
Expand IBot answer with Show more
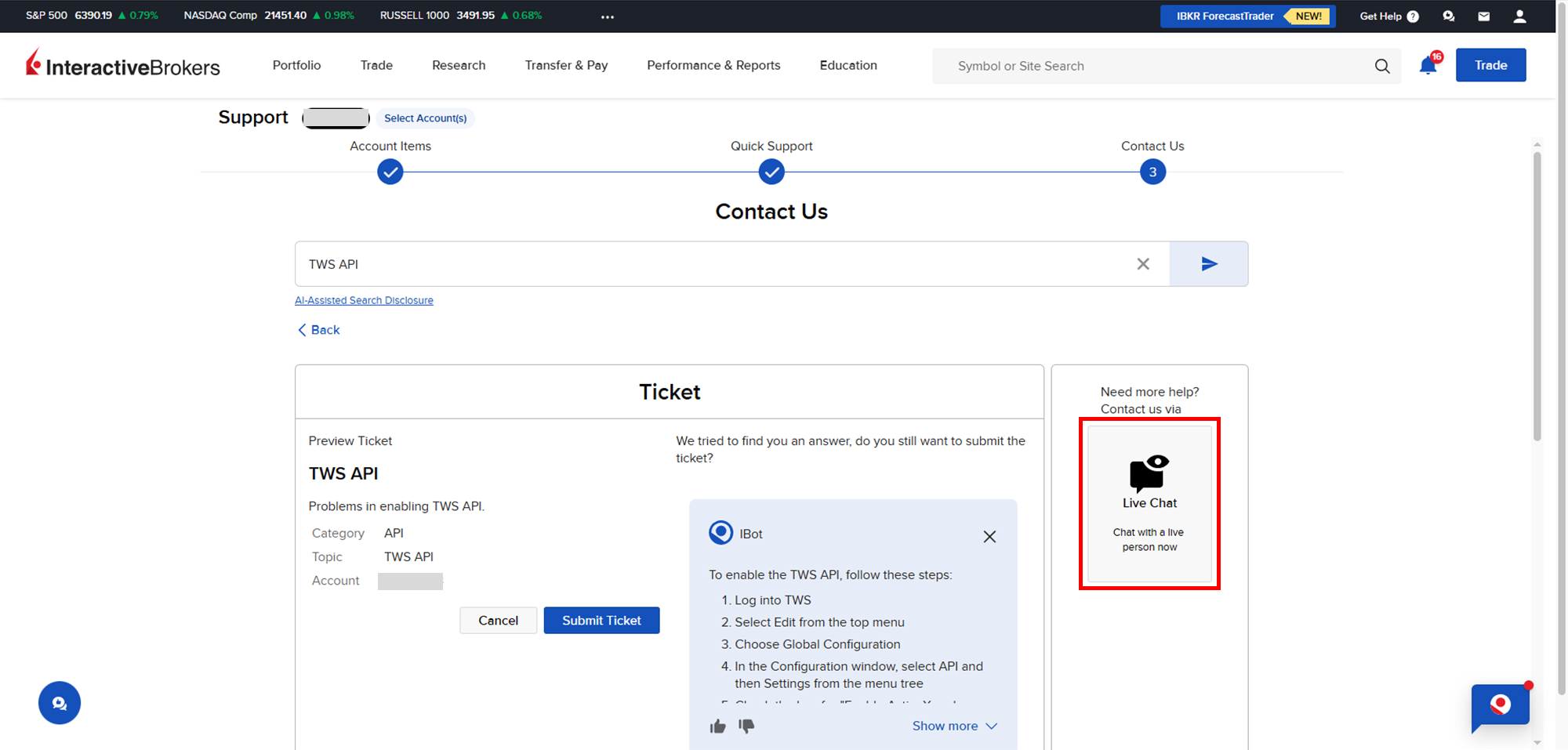point(954,726)
